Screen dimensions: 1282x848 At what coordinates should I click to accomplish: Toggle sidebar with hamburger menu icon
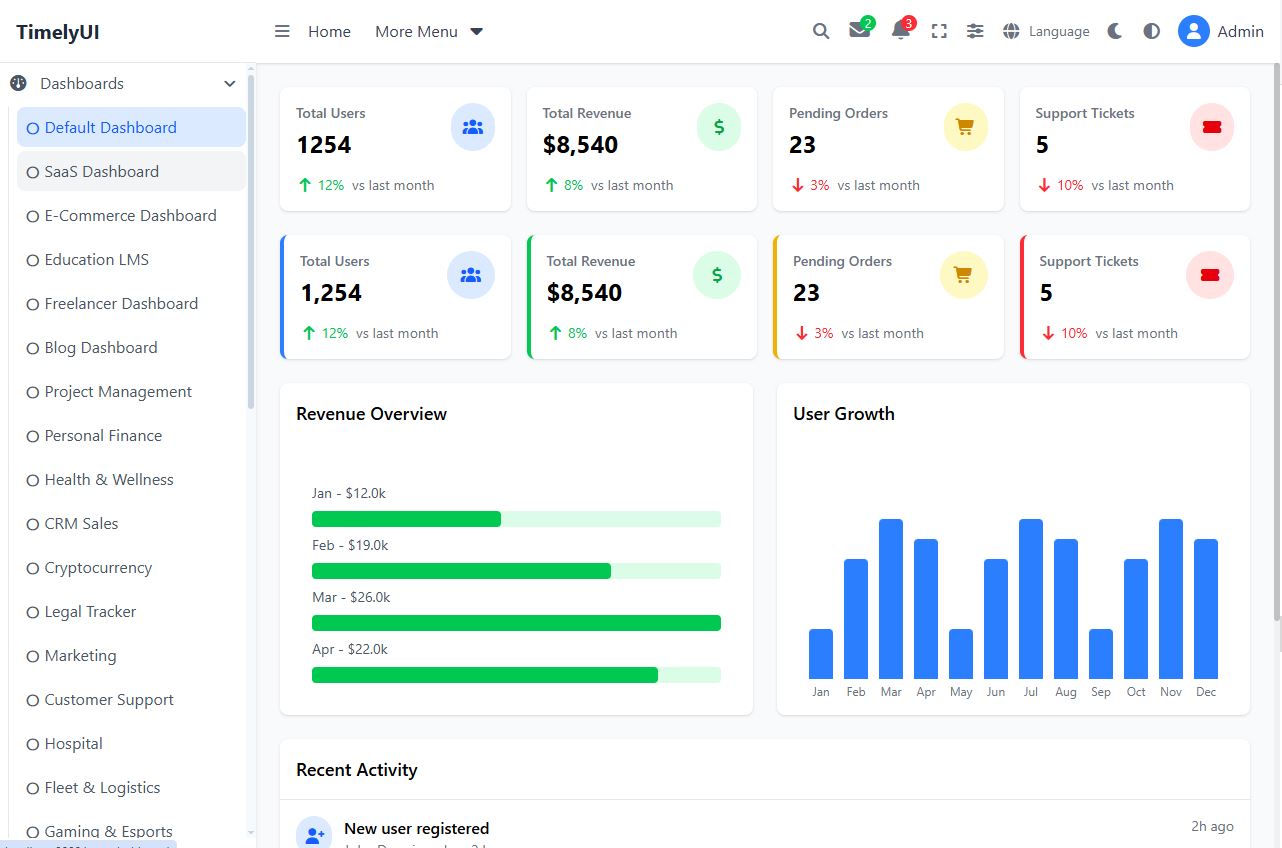pyautogui.click(x=282, y=32)
